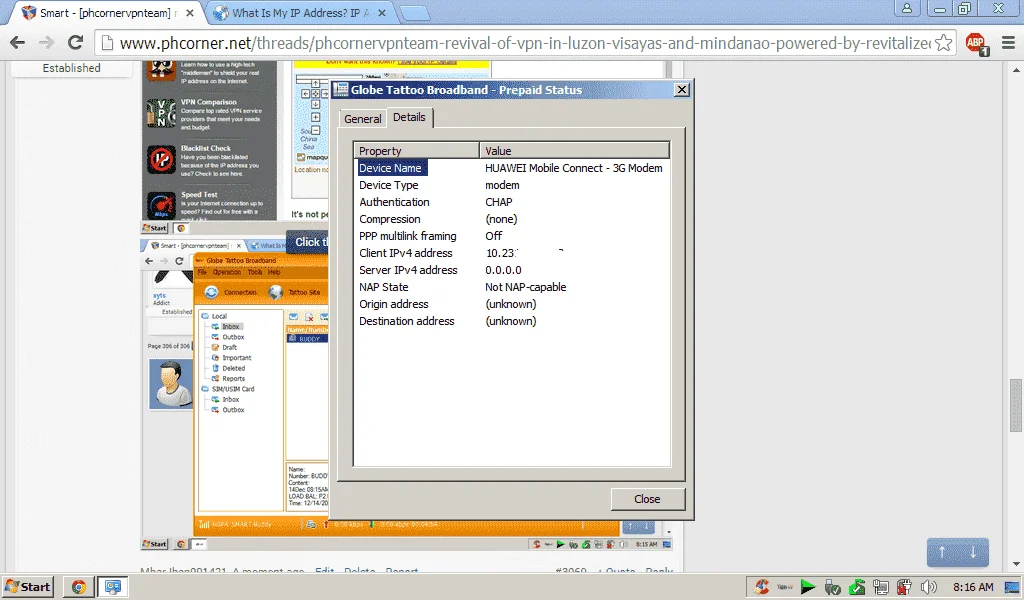The width and height of the screenshot is (1024, 600).
Task: Select Inbox under SIM/USIM Card
Action: coord(231,400)
